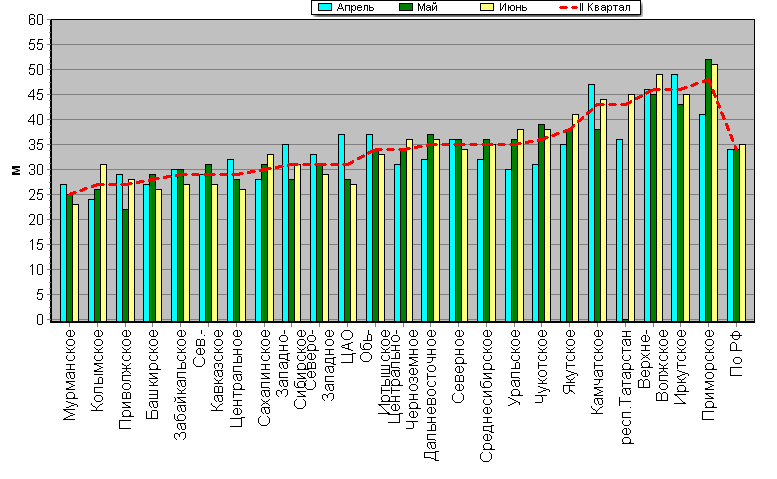Click the респ.Татарстан category label

click(x=626, y=387)
